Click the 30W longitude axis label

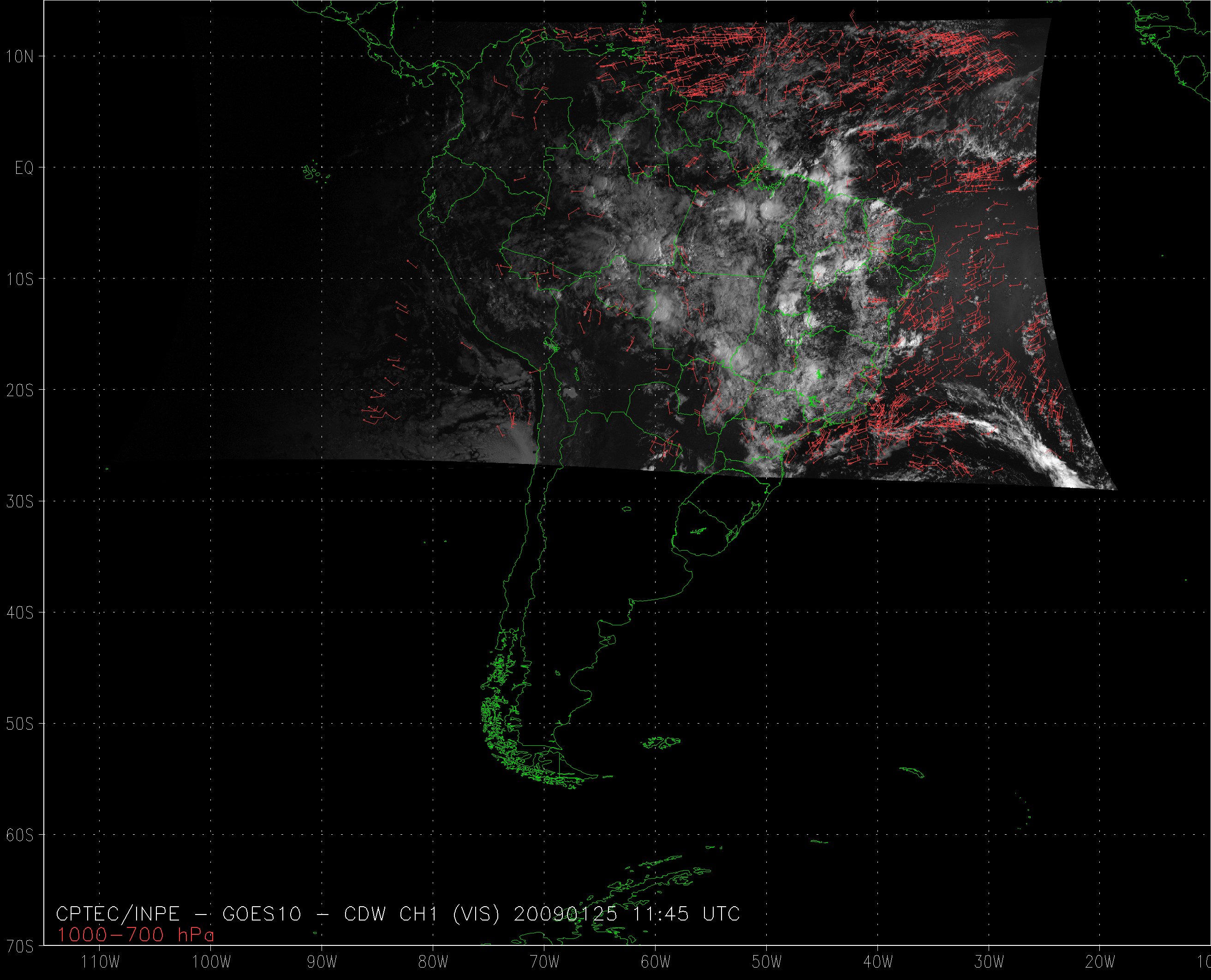pos(990,962)
